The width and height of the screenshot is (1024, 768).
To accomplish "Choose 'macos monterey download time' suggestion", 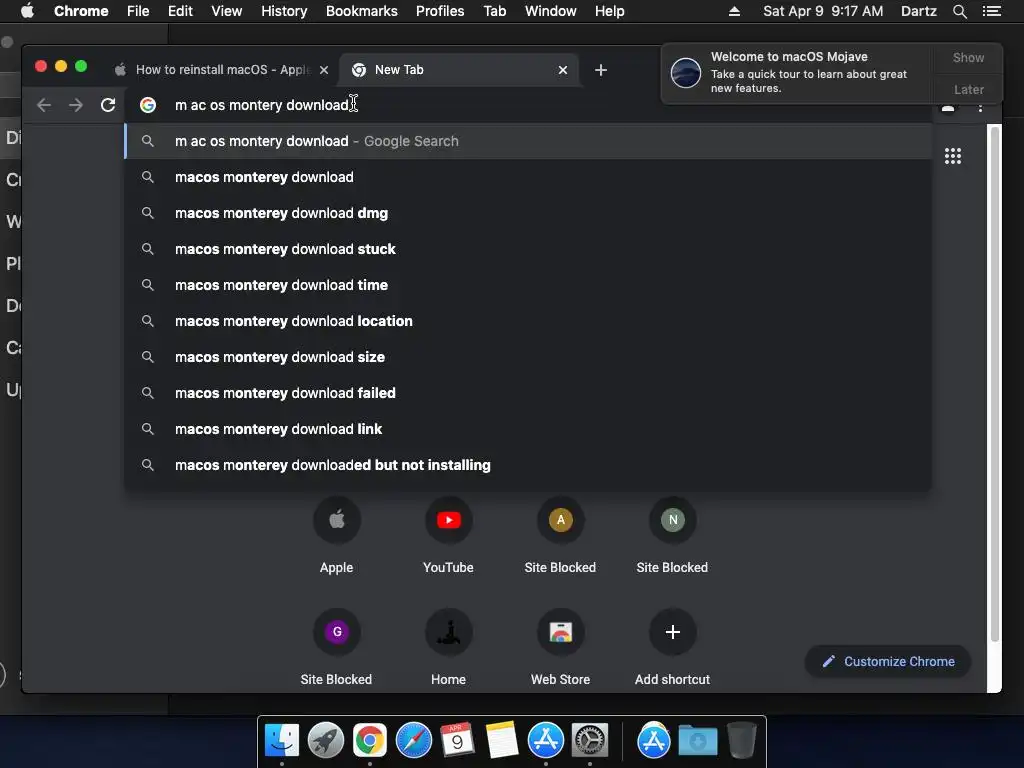I will 528,285.
